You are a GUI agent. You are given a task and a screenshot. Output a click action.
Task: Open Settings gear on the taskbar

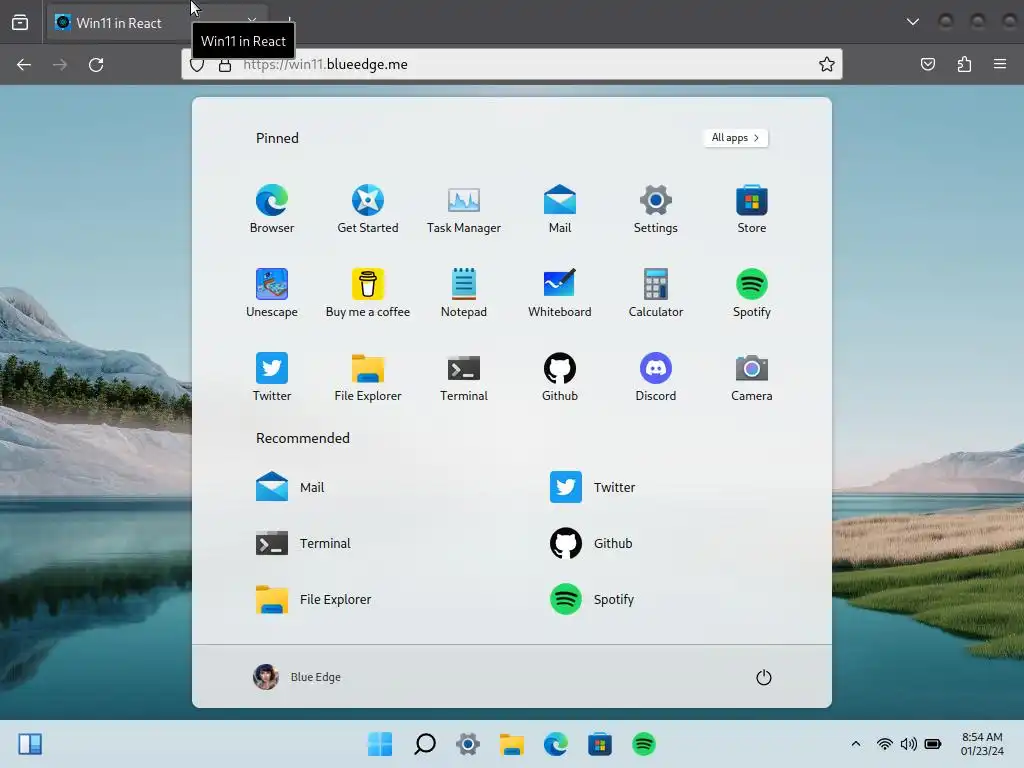pyautogui.click(x=468, y=744)
